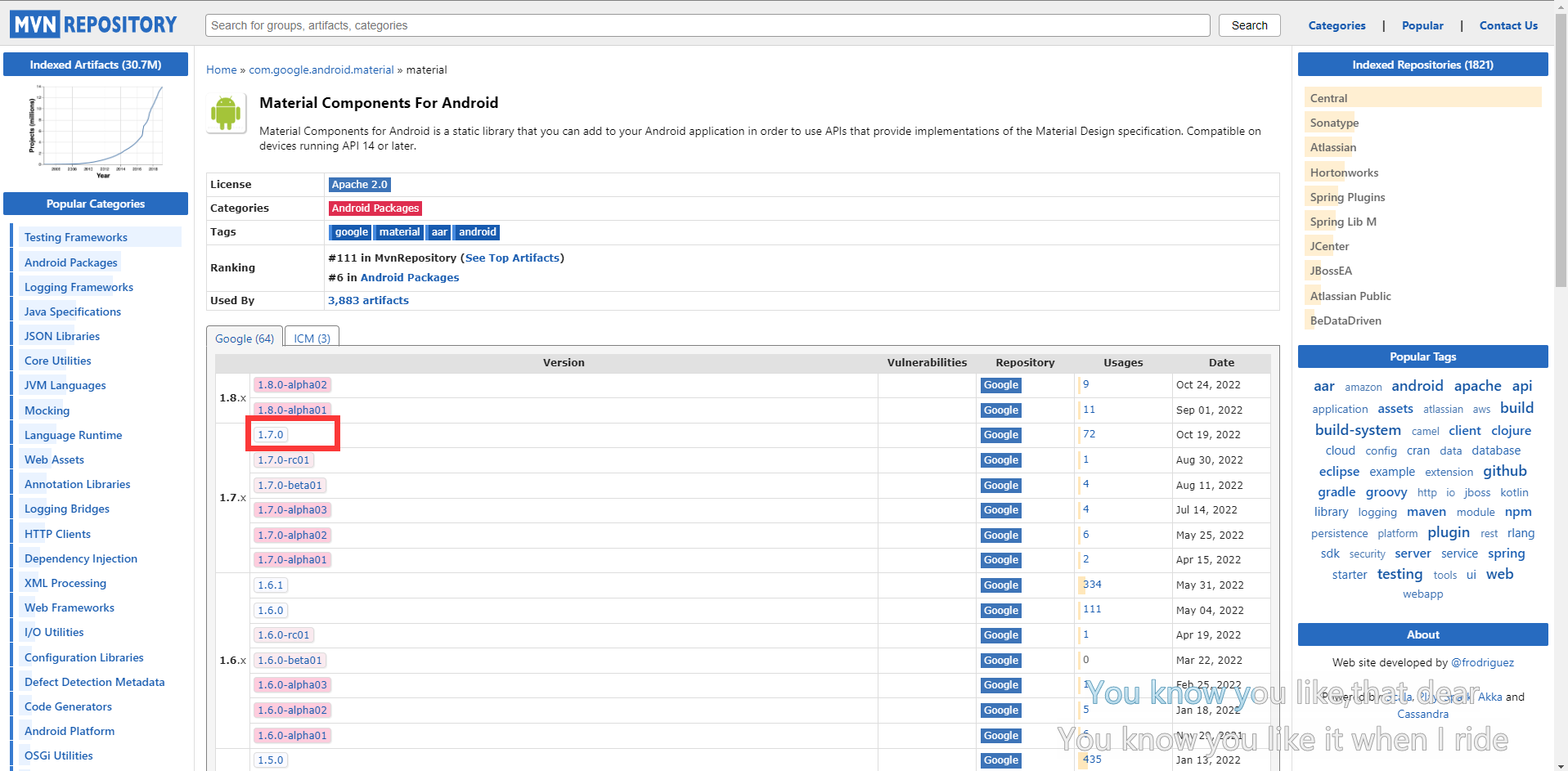This screenshot has width=1568, height=771.
Task: Switch to the ICM (3) tab
Action: [312, 338]
